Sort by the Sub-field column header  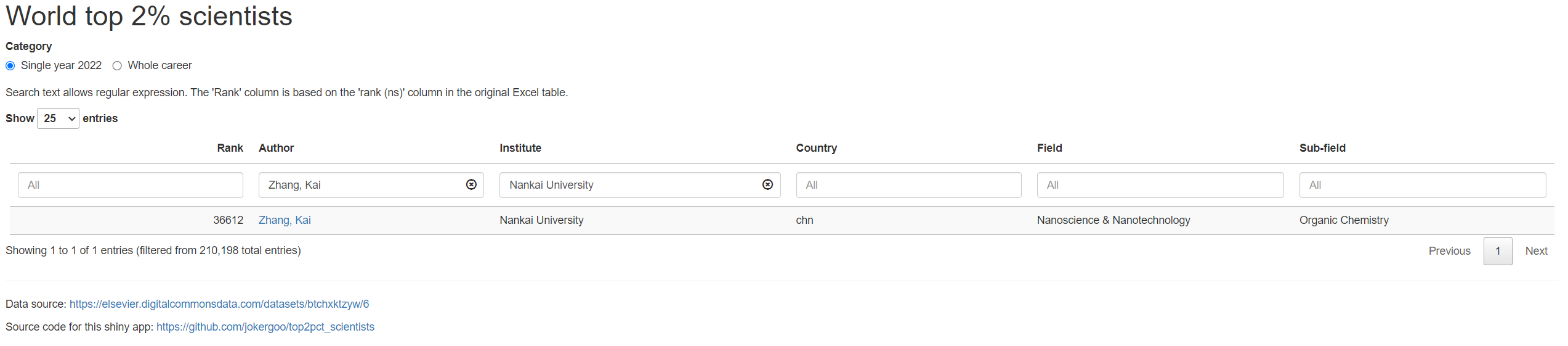click(1322, 148)
